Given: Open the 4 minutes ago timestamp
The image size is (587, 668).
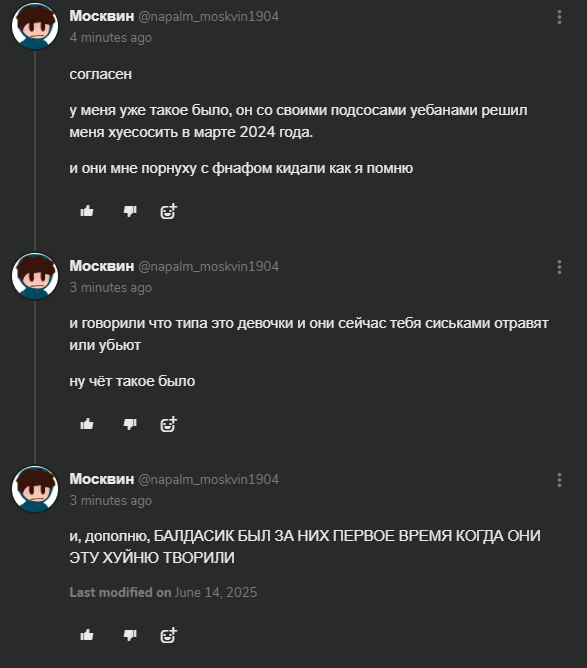Looking at the screenshot, I should [111, 37].
